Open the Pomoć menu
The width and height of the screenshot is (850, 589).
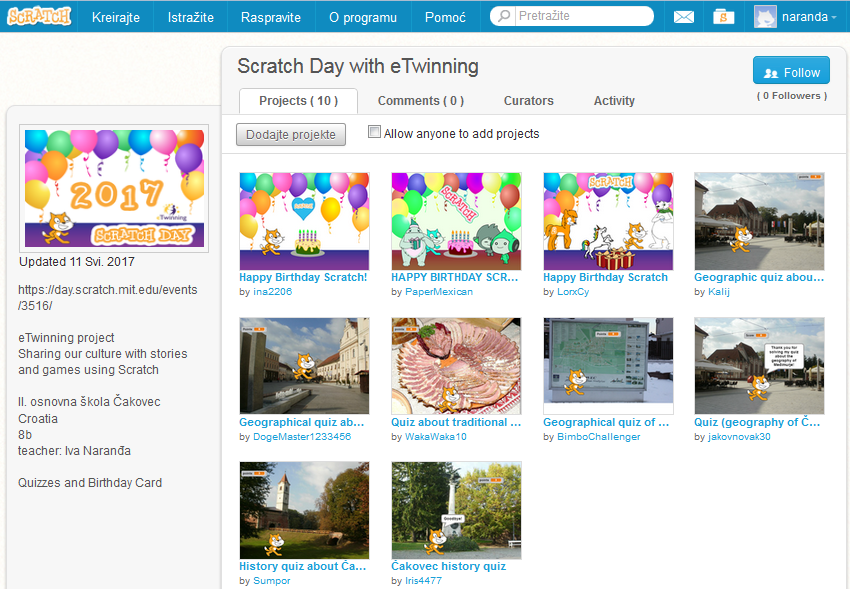coord(445,17)
